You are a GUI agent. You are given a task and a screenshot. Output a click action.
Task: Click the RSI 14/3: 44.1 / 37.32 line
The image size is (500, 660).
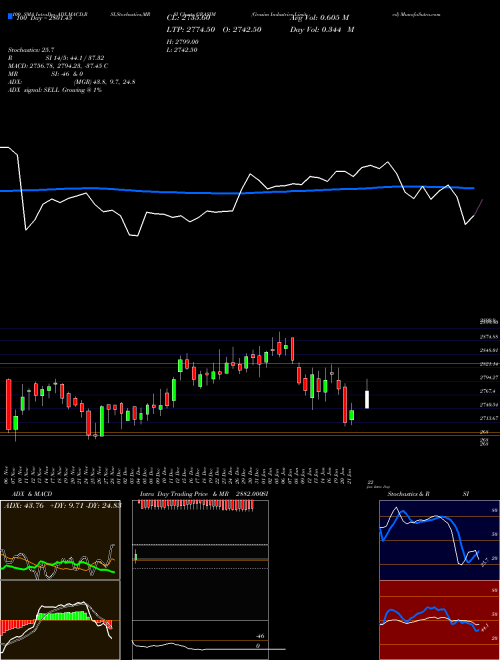click(x=56, y=58)
